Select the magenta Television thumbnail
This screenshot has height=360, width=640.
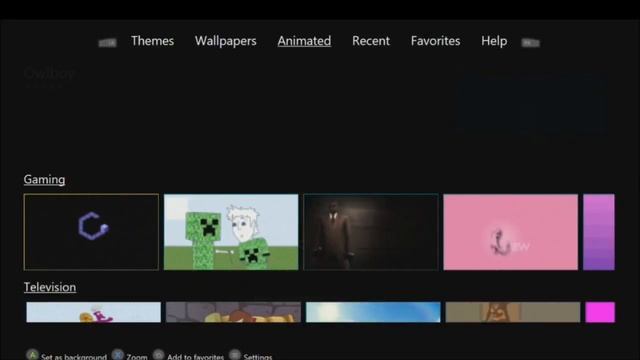pyautogui.click(x=600, y=312)
